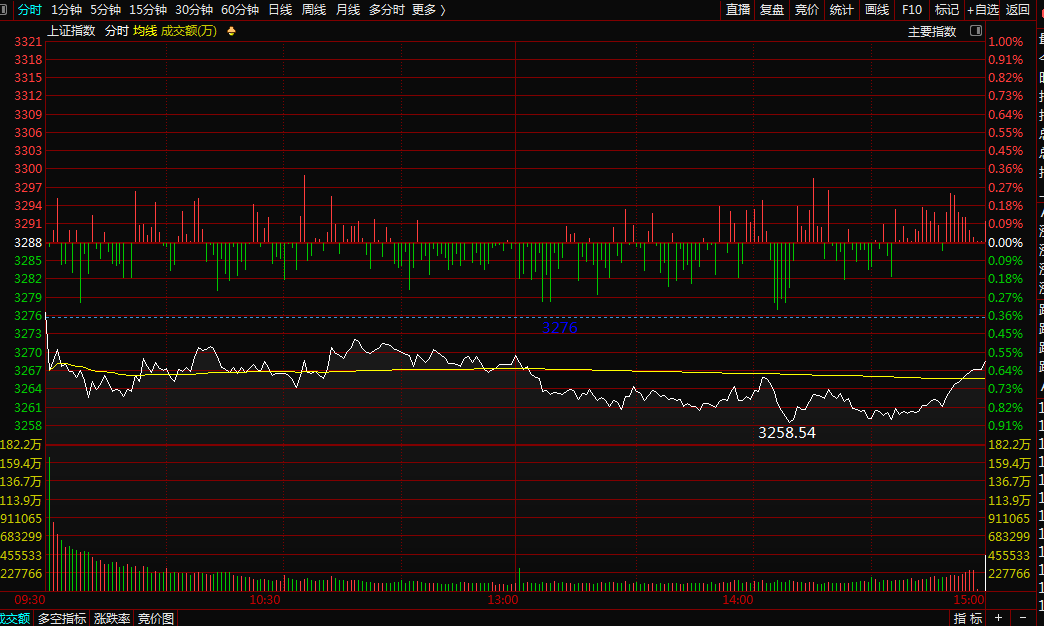1044x626 pixels.
Task: Add stock via +自选 button
Action: [982, 10]
